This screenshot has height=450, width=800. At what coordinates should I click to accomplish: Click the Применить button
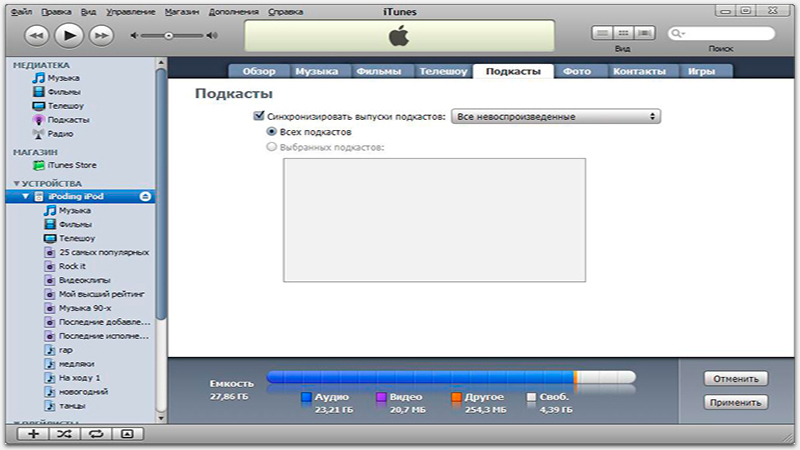[x=736, y=402]
